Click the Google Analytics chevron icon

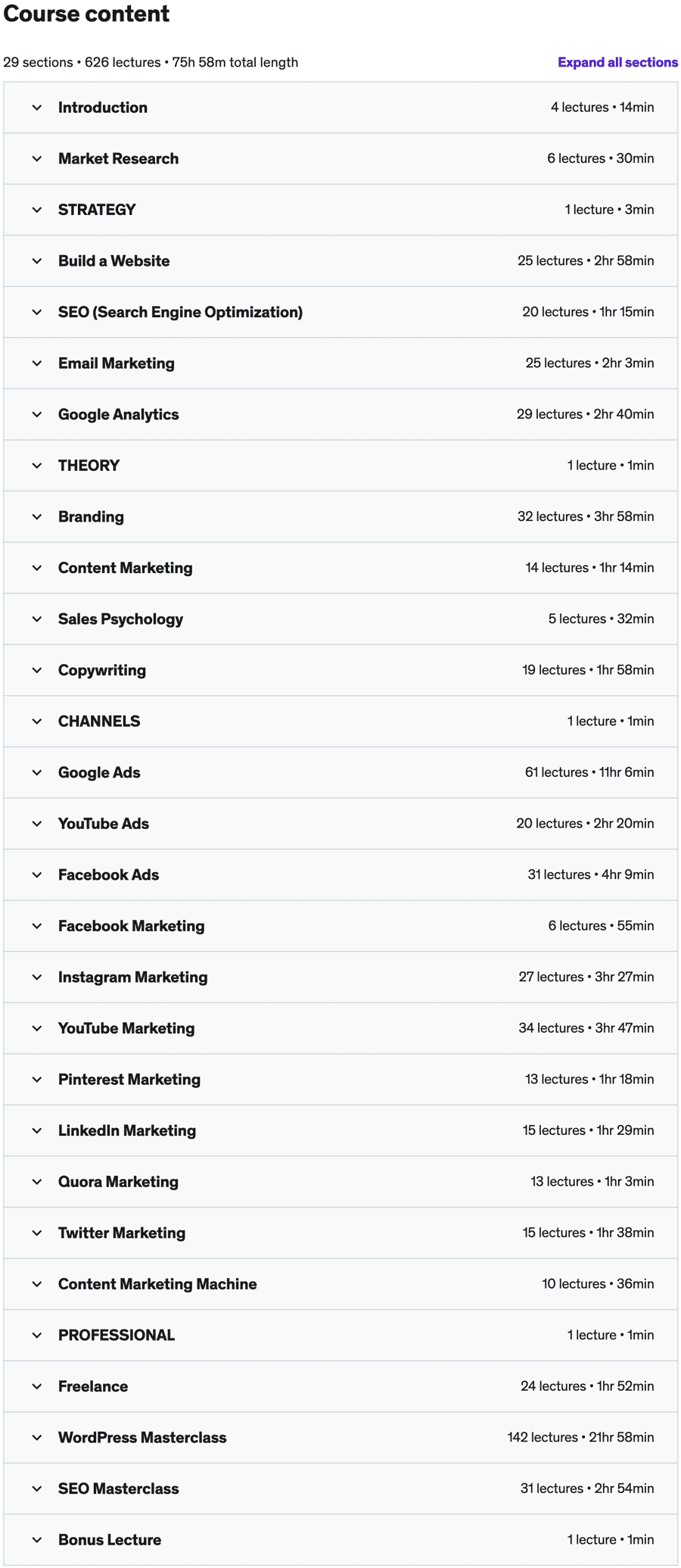pos(37,415)
